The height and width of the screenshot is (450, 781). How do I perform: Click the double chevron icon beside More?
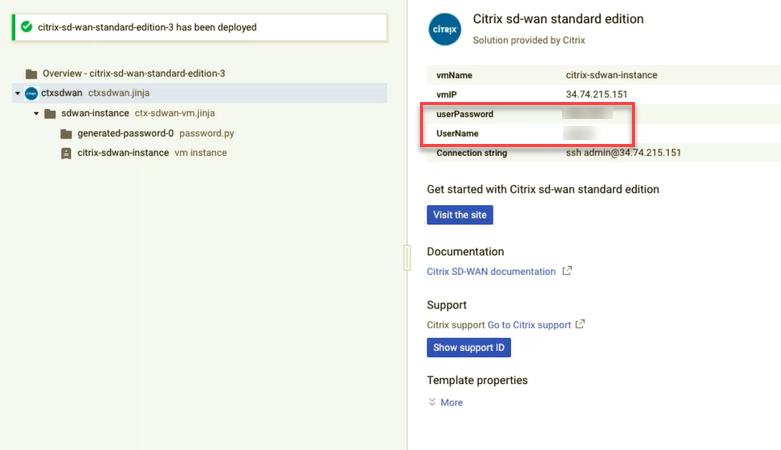click(x=432, y=402)
